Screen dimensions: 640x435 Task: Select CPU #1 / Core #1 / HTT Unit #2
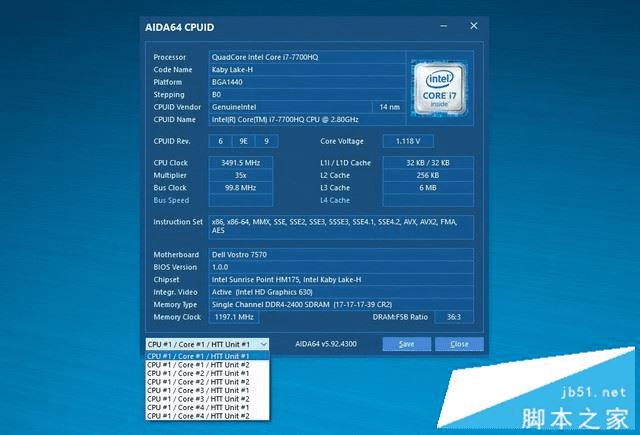207,365
